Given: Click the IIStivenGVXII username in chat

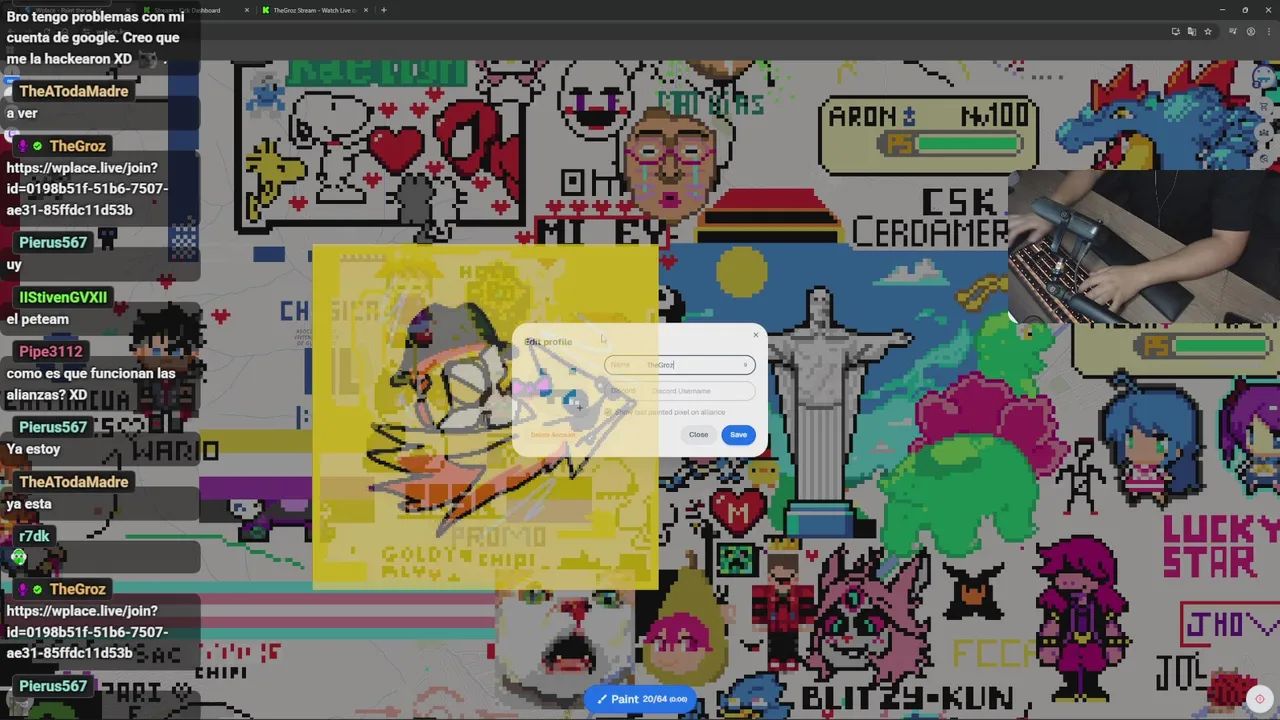Looking at the screenshot, I should [x=63, y=297].
